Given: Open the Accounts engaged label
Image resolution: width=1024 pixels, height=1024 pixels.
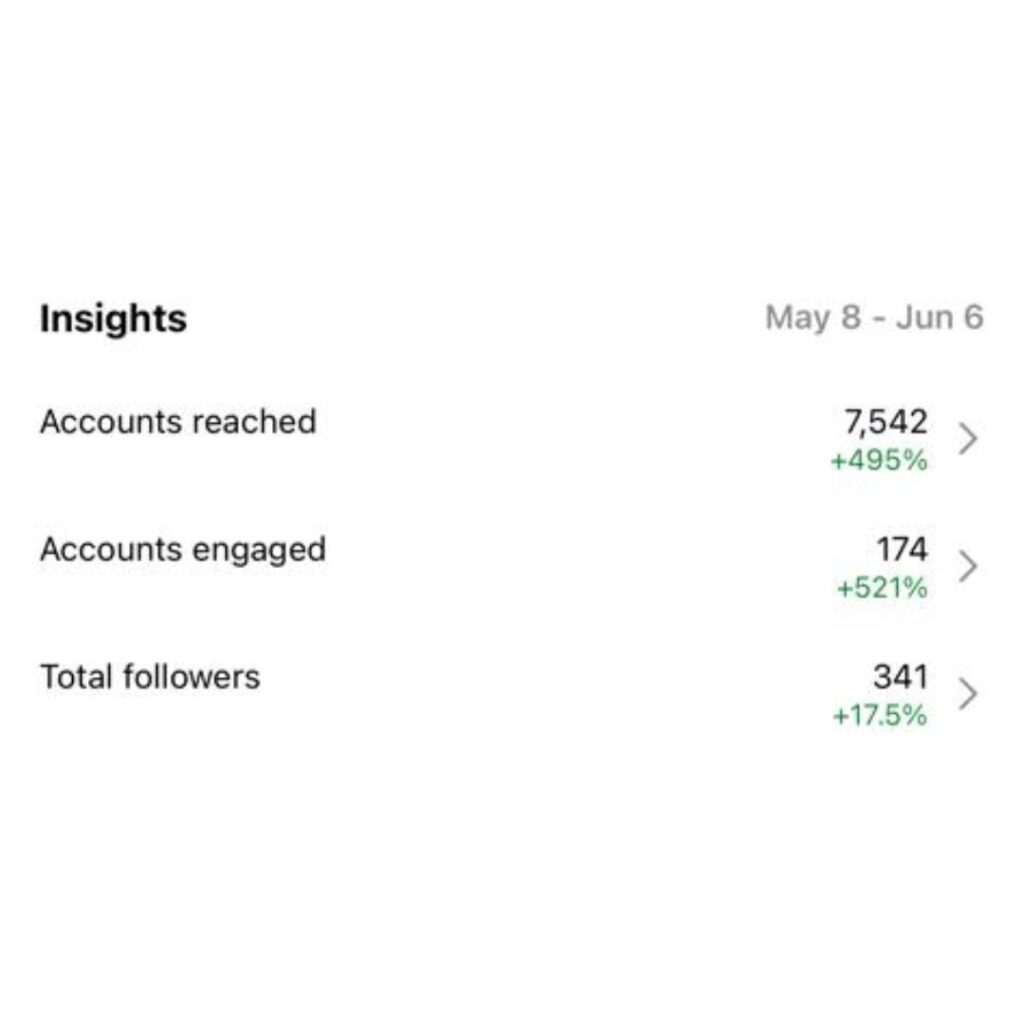Looking at the screenshot, I should [x=183, y=550].
